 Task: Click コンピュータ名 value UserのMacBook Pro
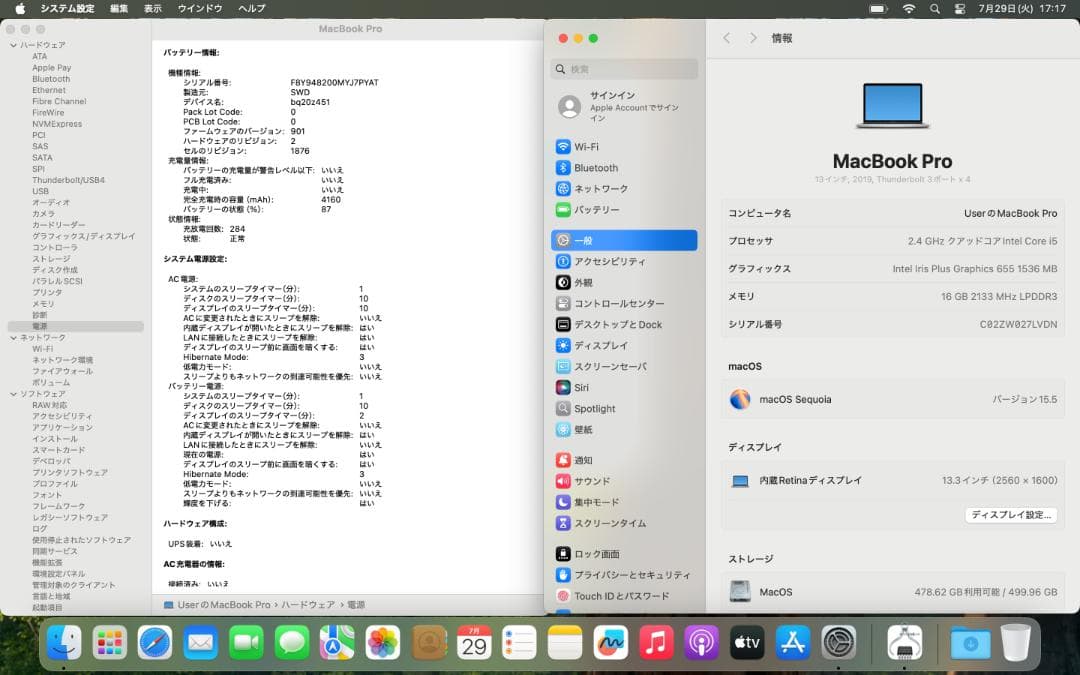[1010, 214]
